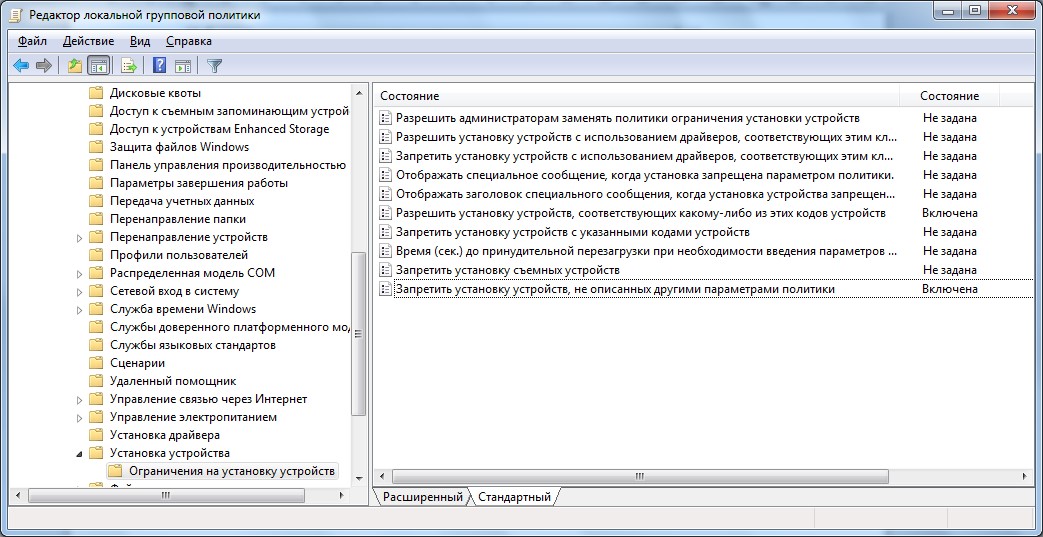Click the Export list toolbar icon
This screenshot has height=537, width=1043.
(128, 66)
